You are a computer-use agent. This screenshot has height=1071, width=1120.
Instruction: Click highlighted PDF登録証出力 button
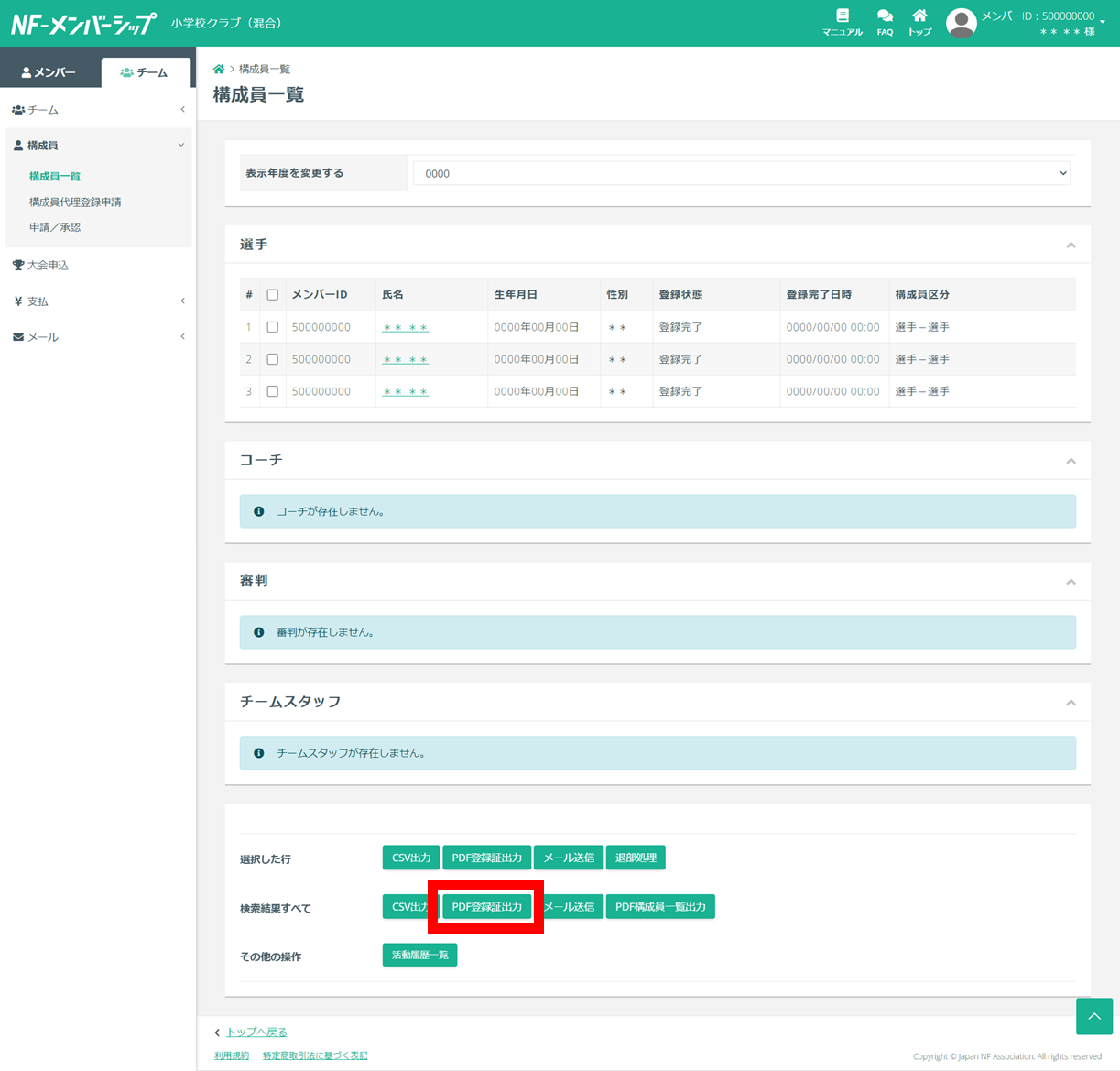tap(486, 907)
